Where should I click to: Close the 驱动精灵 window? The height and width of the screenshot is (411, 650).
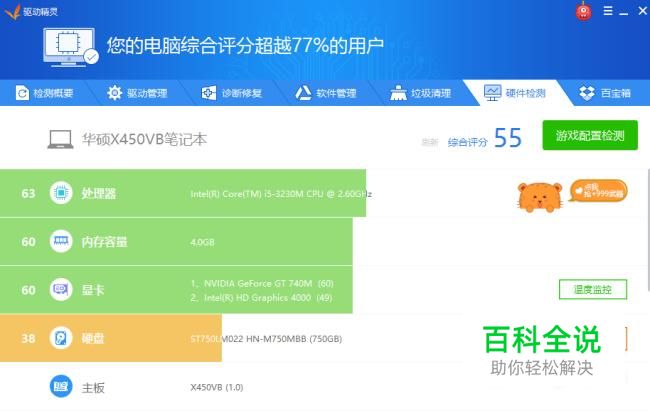pos(643,11)
